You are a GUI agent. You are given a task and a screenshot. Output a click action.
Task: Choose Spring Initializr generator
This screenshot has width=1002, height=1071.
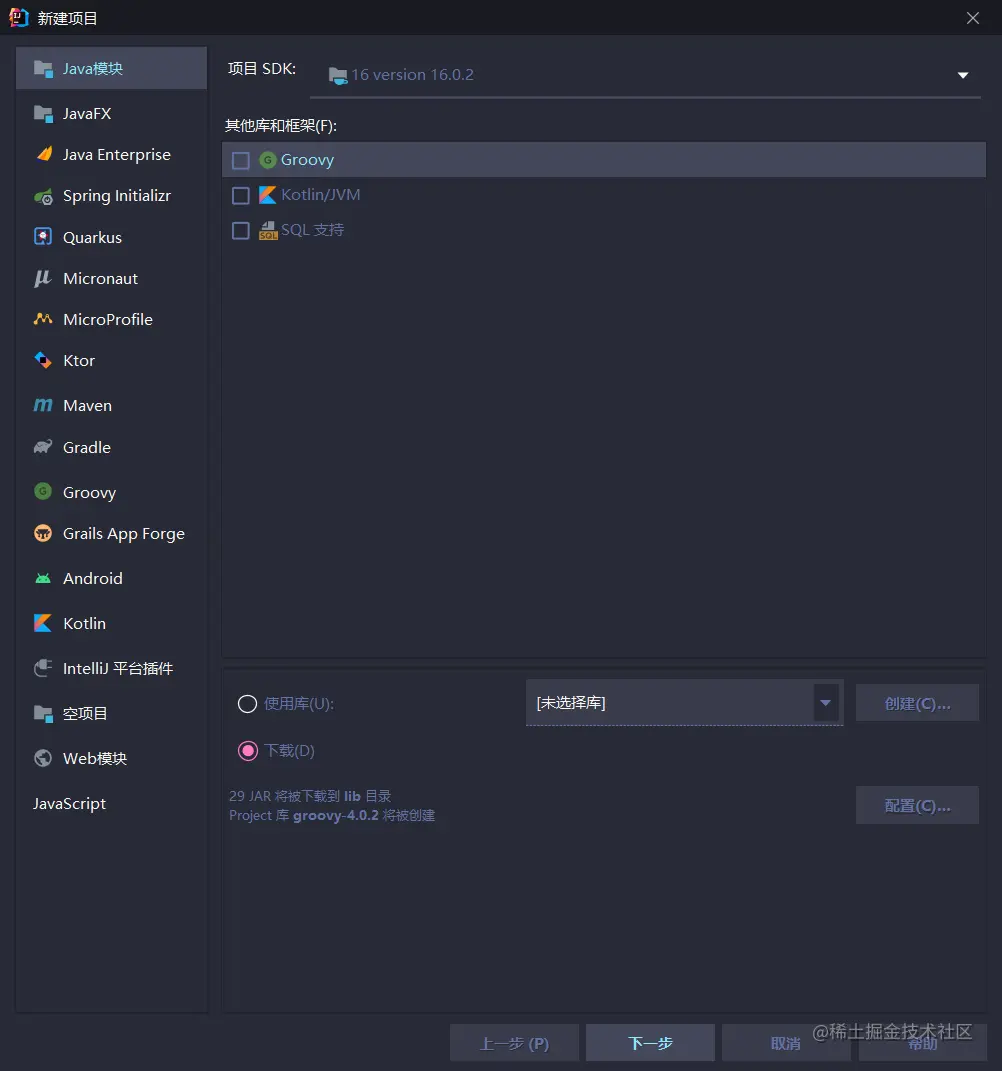click(x=111, y=196)
